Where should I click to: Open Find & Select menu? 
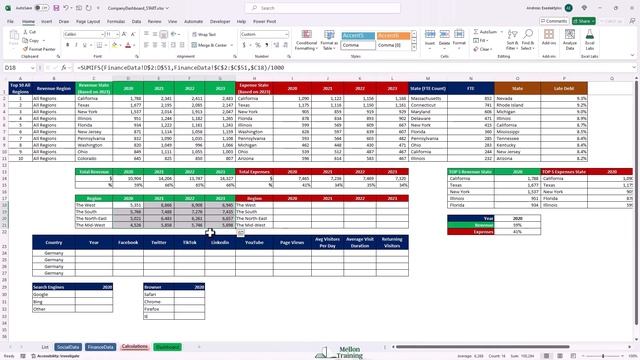pyautogui.click(x=528, y=40)
